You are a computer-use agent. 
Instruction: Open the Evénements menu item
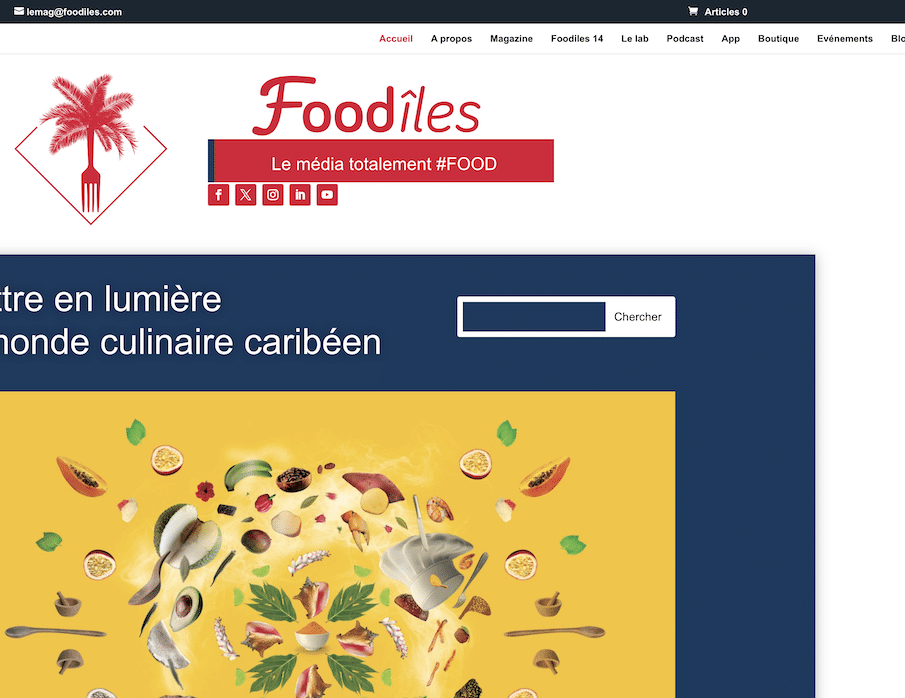coord(844,39)
